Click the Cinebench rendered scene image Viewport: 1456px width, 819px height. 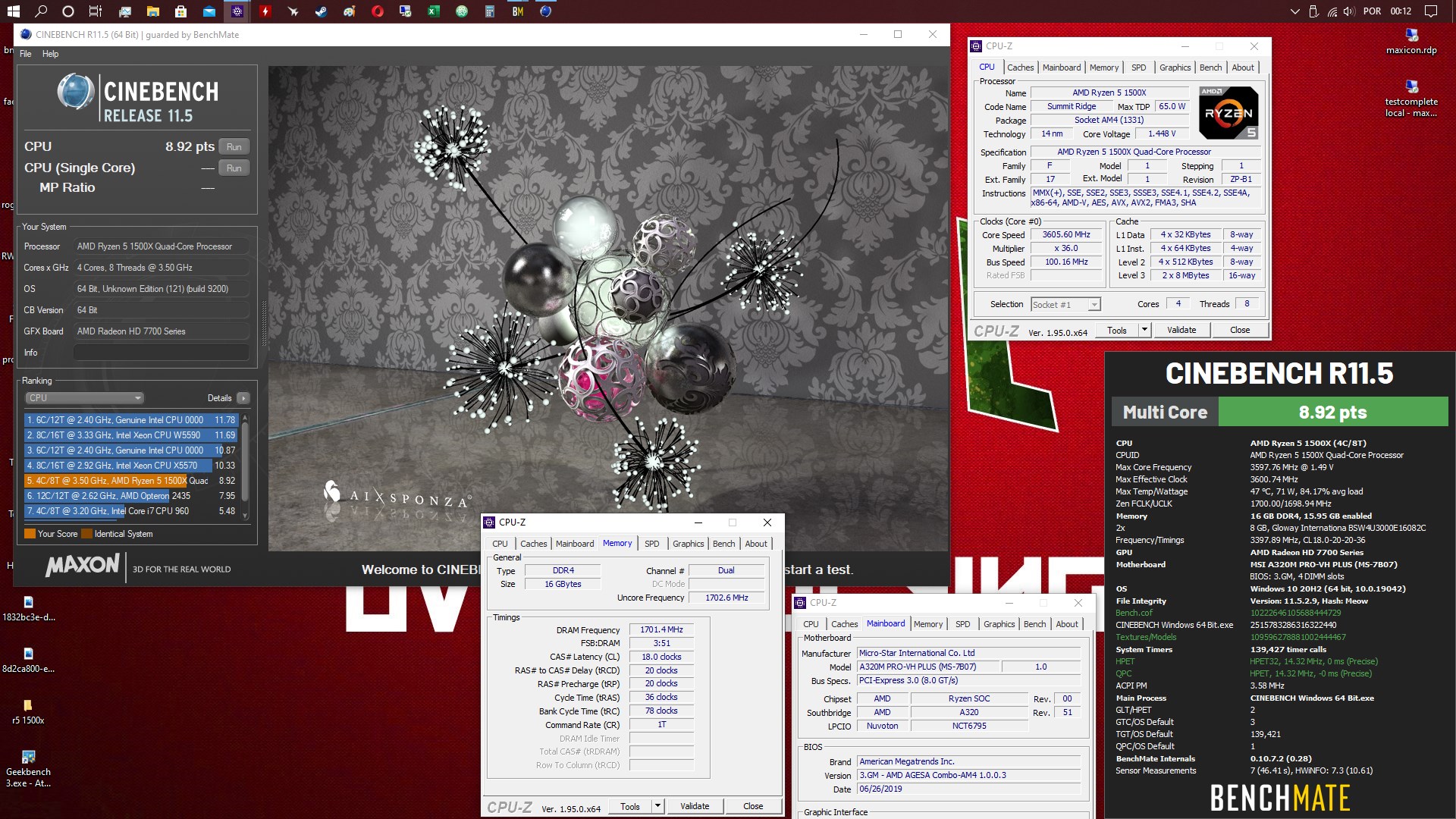pos(607,308)
